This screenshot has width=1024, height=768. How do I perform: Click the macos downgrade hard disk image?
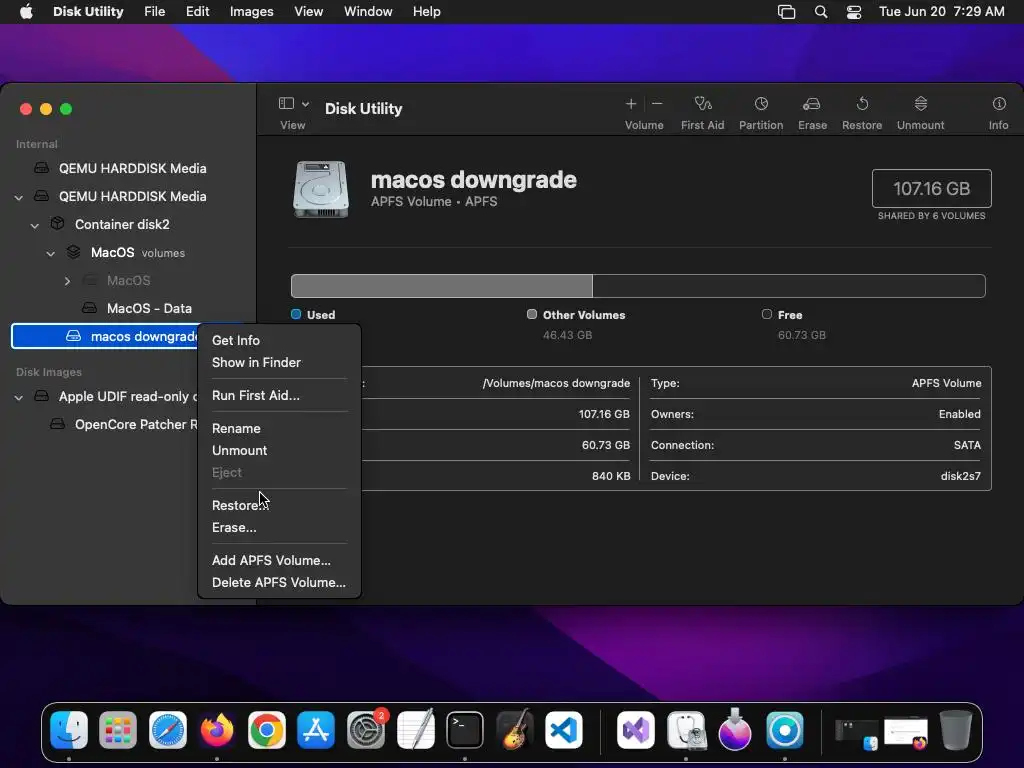[x=321, y=189]
